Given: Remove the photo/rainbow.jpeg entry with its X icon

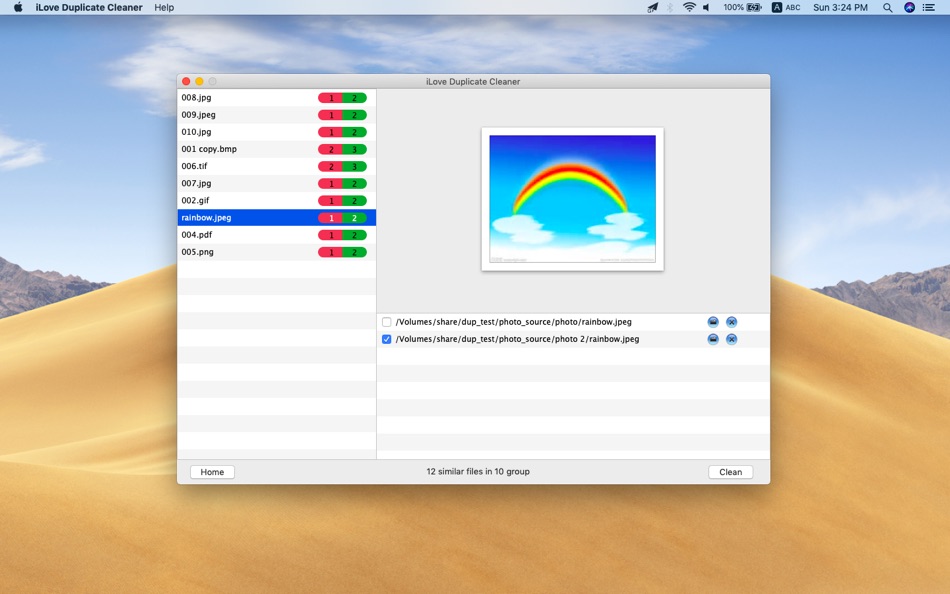Looking at the screenshot, I should (x=731, y=322).
